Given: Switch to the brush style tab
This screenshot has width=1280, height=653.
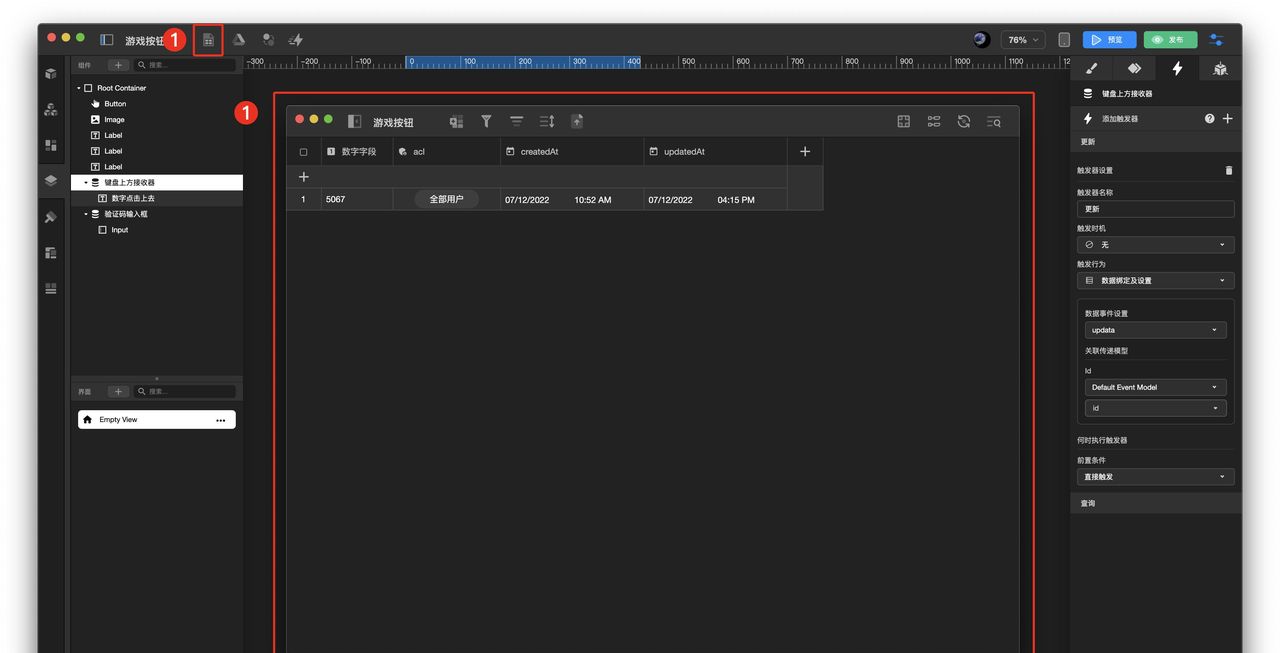Looking at the screenshot, I should click(1091, 68).
